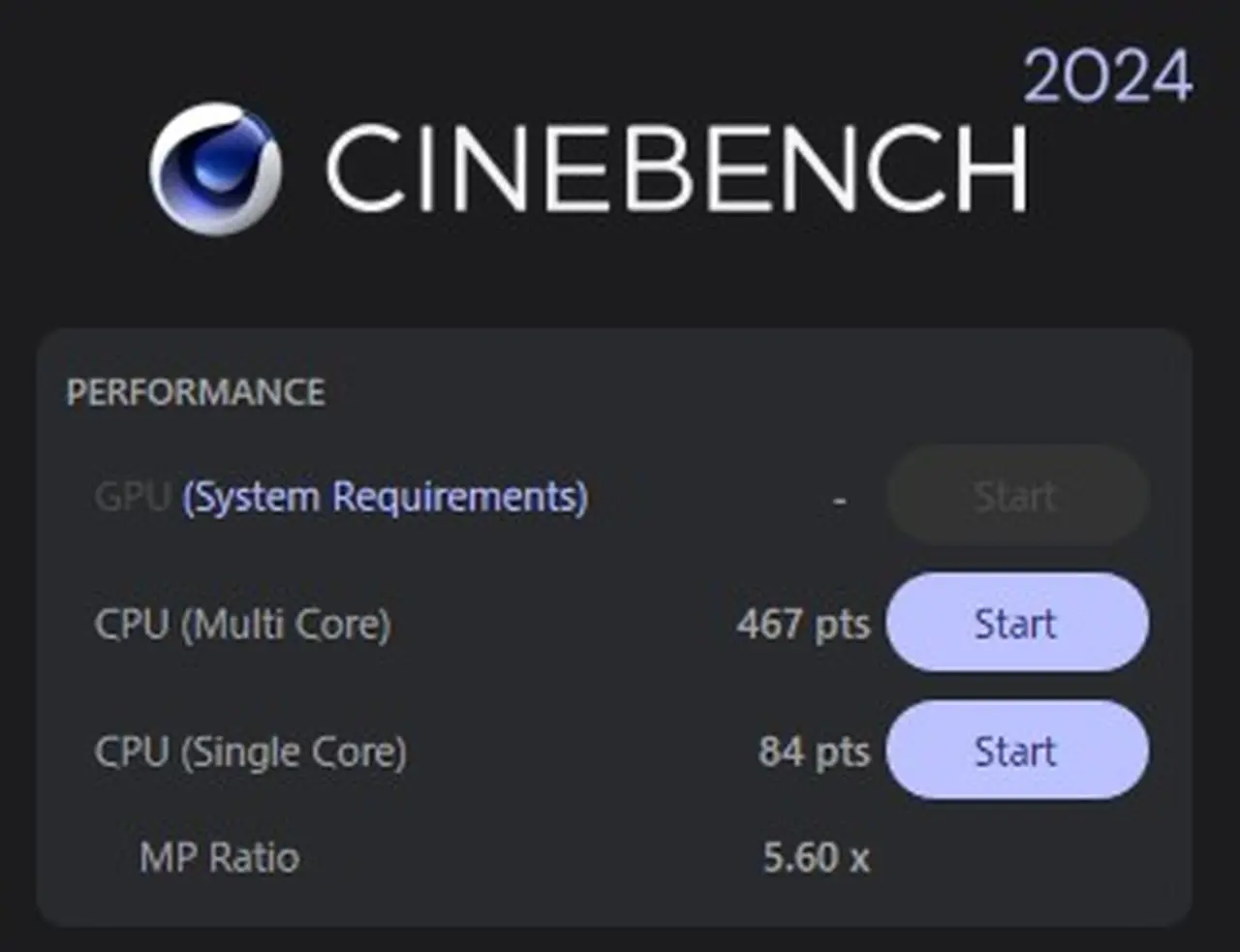Click the 84 pts single core score

(814, 752)
